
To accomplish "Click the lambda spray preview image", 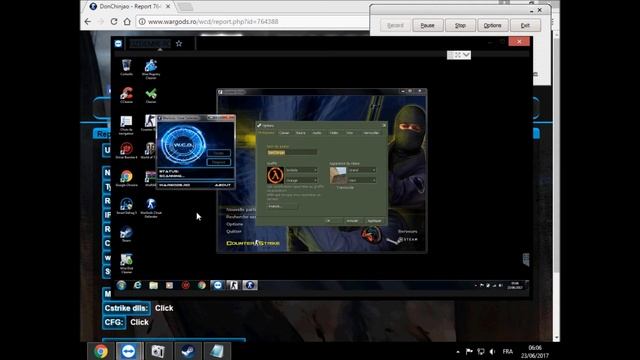I will click(276, 176).
